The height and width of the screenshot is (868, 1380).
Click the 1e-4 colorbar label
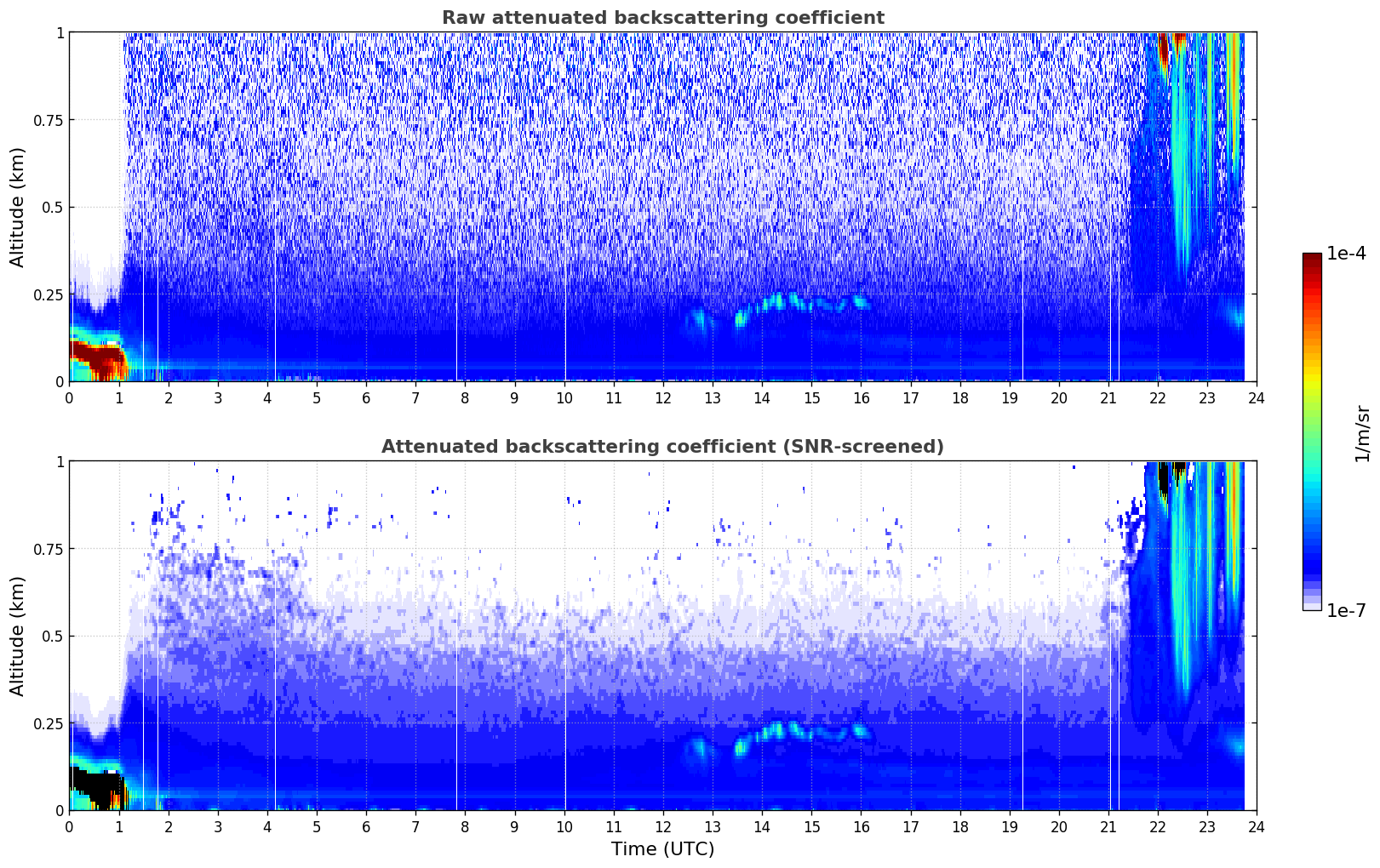tap(1346, 254)
